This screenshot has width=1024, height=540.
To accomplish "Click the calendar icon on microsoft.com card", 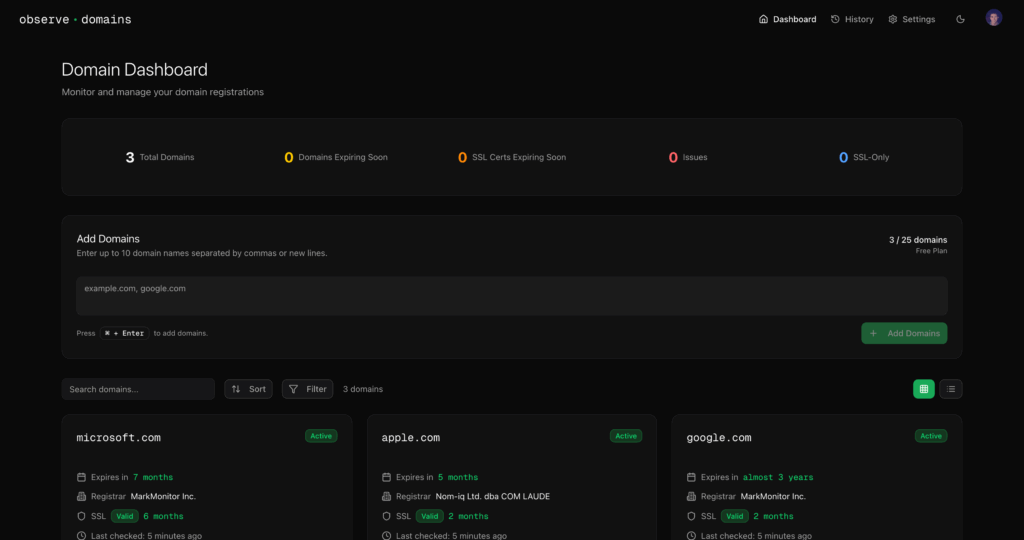I will [x=82, y=477].
